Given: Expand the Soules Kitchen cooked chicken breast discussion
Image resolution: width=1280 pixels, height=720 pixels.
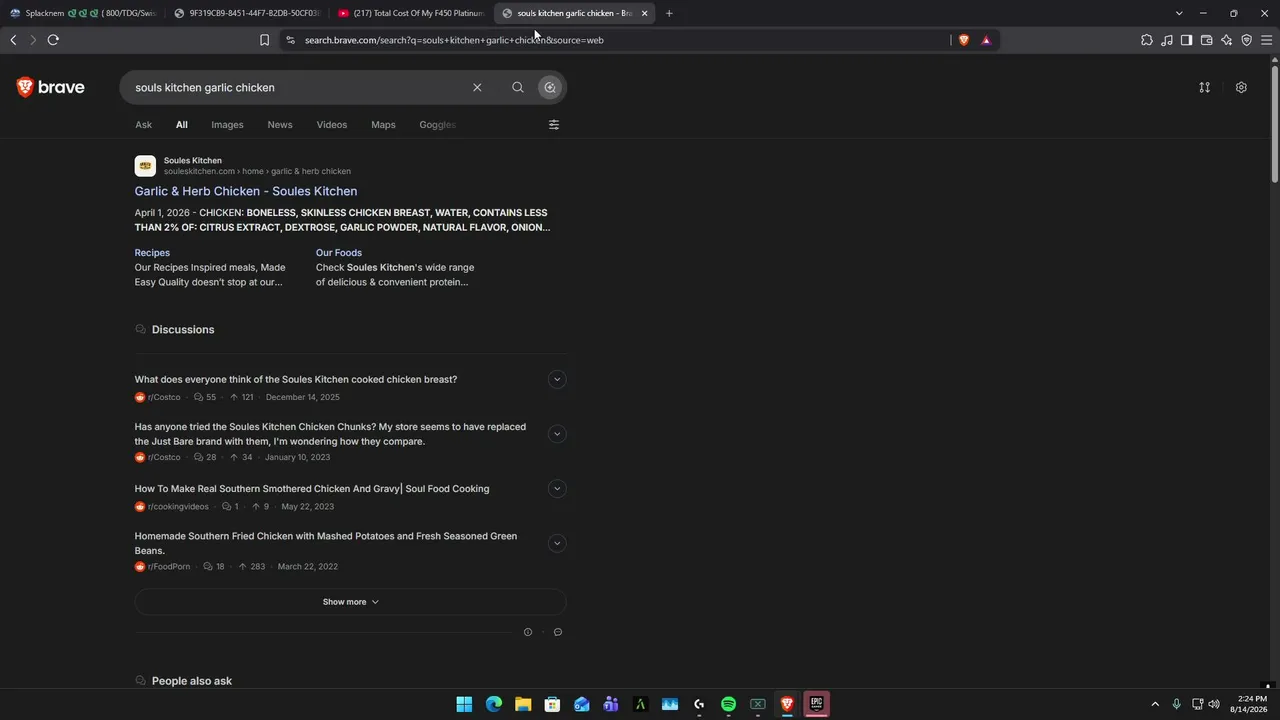Looking at the screenshot, I should 557,379.
